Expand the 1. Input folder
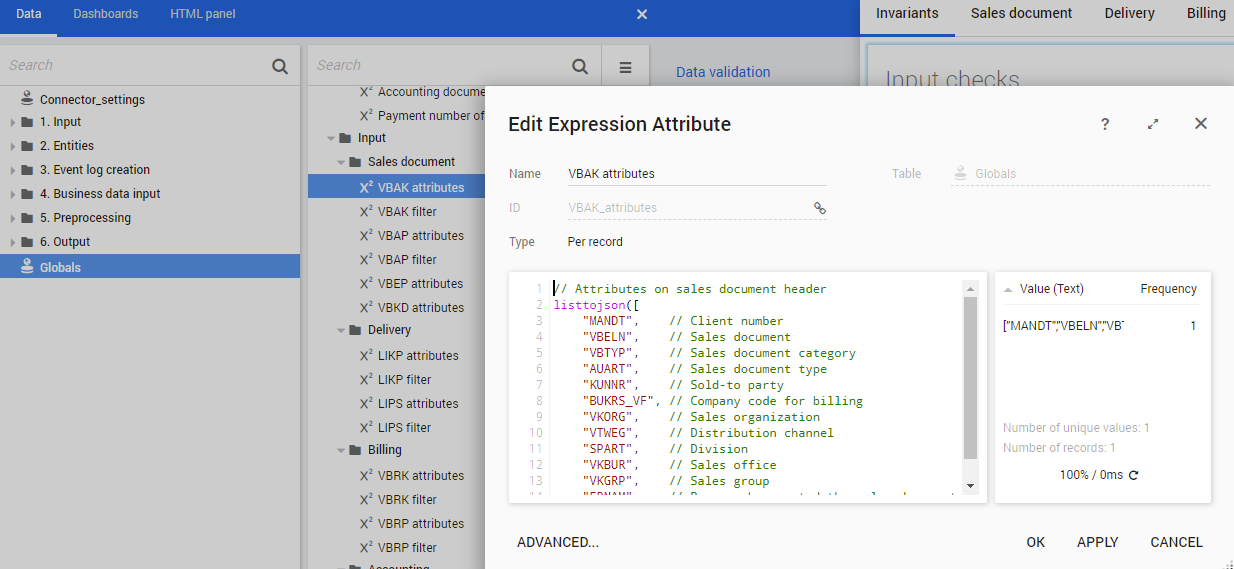The image size is (1234, 569). pos(12,122)
